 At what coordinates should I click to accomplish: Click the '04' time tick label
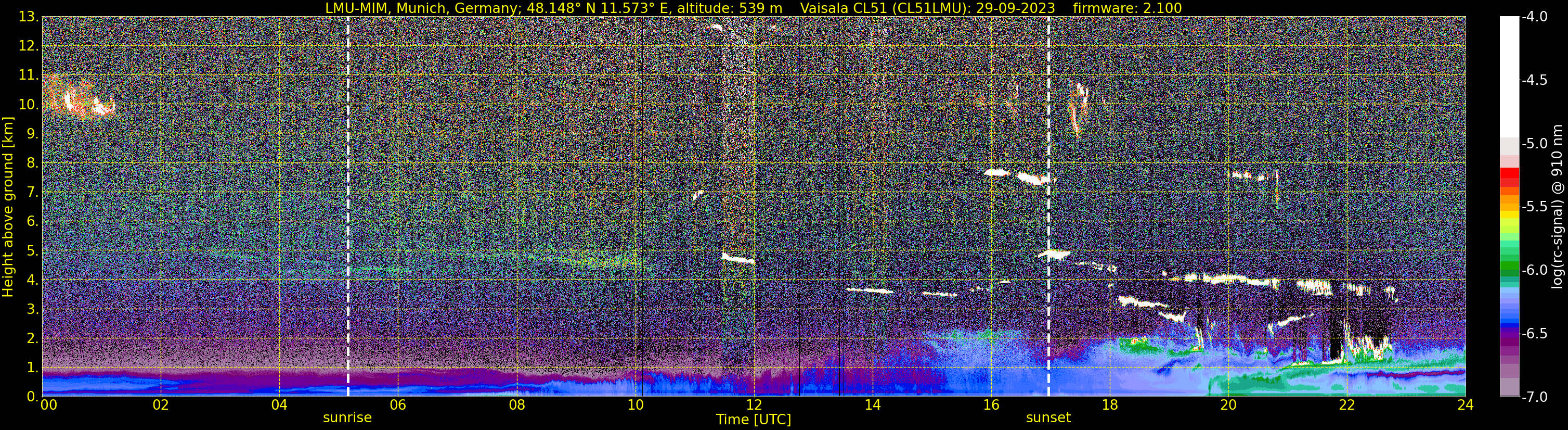click(x=279, y=405)
